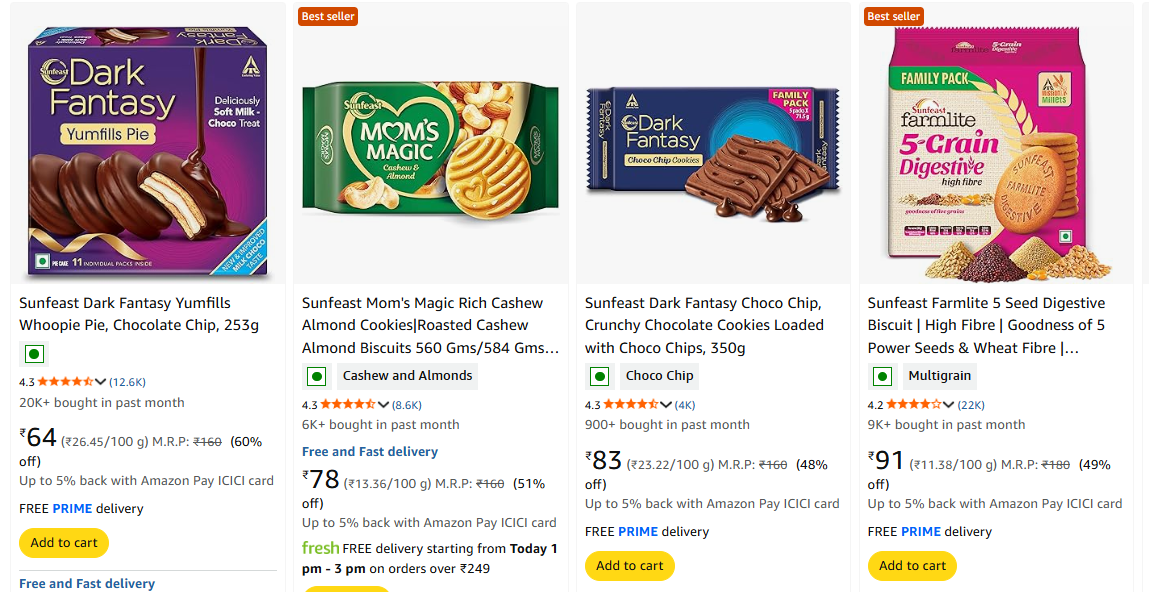Click star rating of Yumfills Whoopie Pie

(66, 381)
